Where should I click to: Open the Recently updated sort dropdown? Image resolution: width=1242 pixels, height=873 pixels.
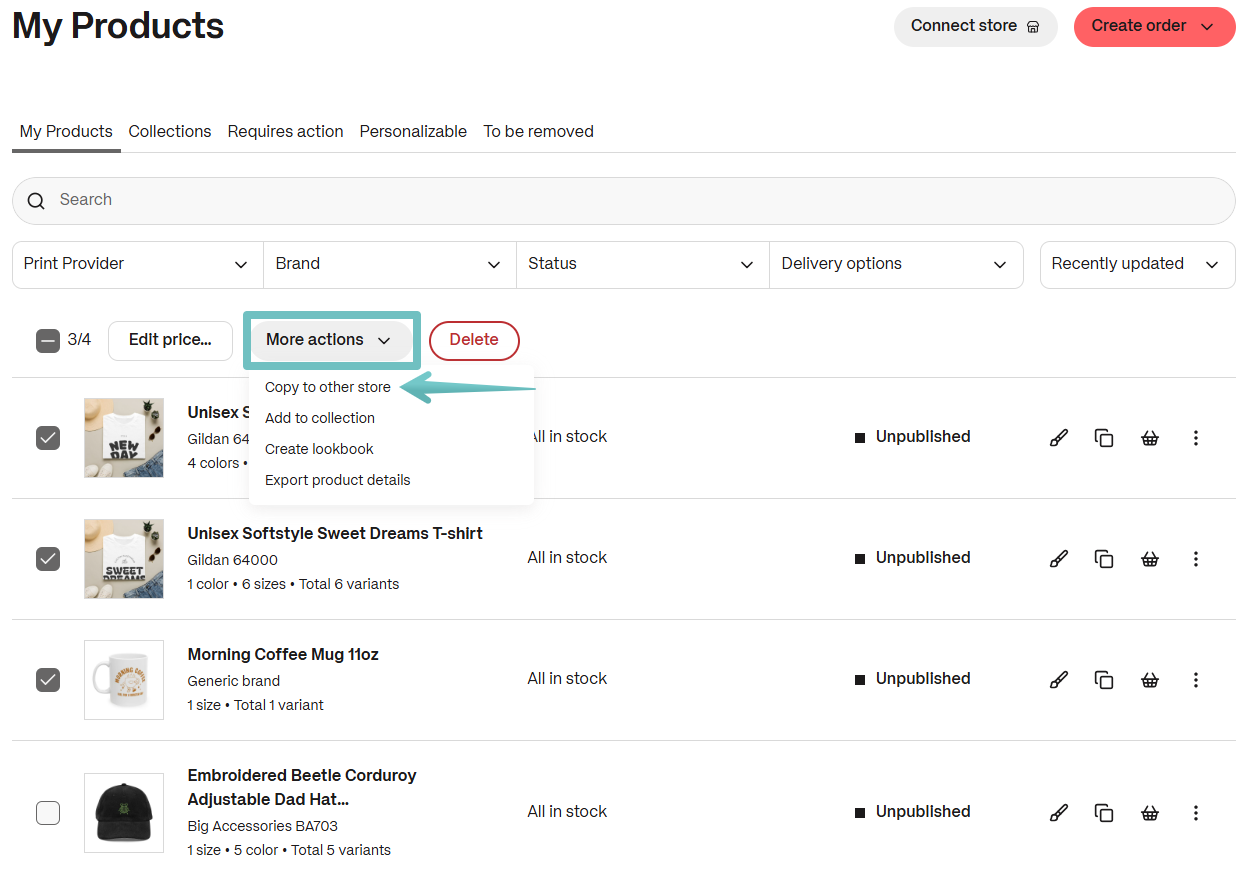tap(1137, 264)
